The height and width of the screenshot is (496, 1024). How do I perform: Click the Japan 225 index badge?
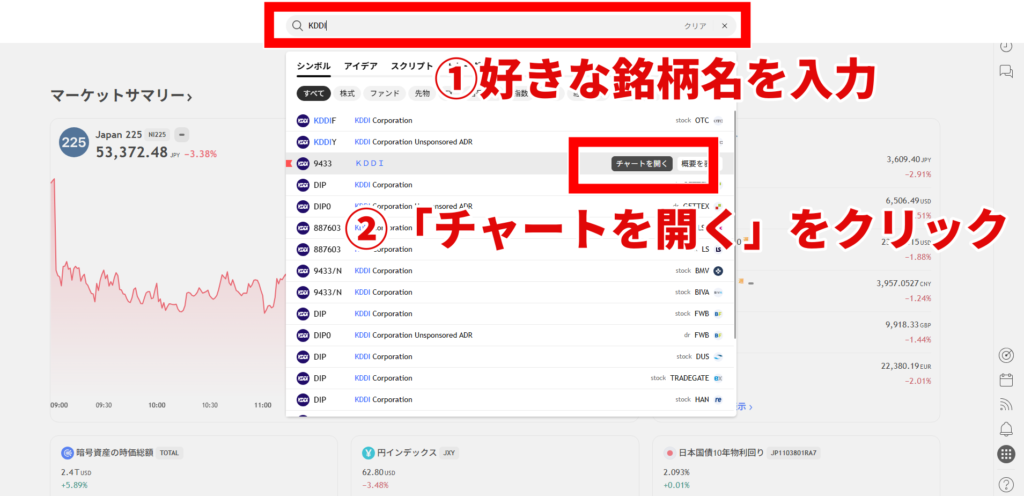point(73,143)
